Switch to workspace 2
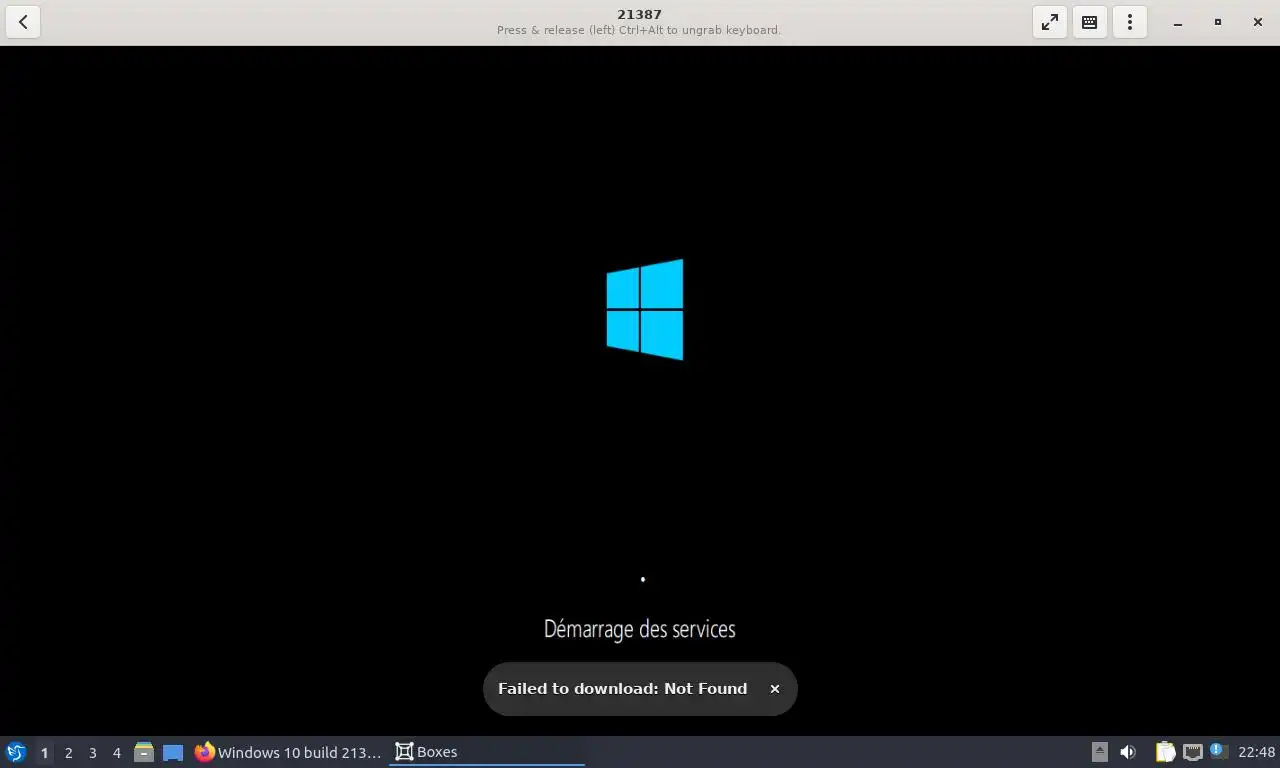Screen dimensions: 1280x768 (68, 752)
